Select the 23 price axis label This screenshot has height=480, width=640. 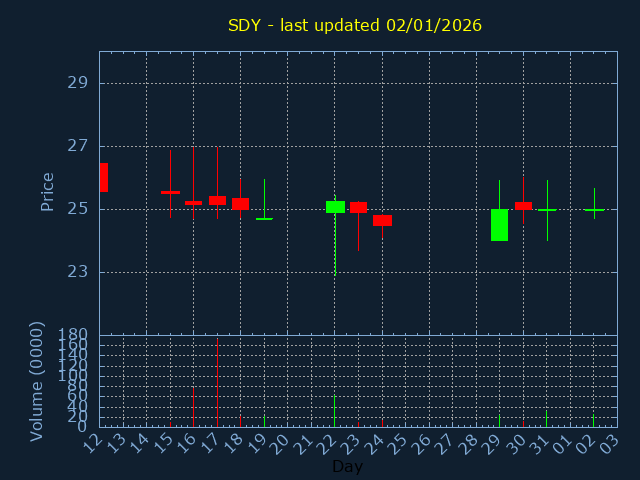coord(77,272)
